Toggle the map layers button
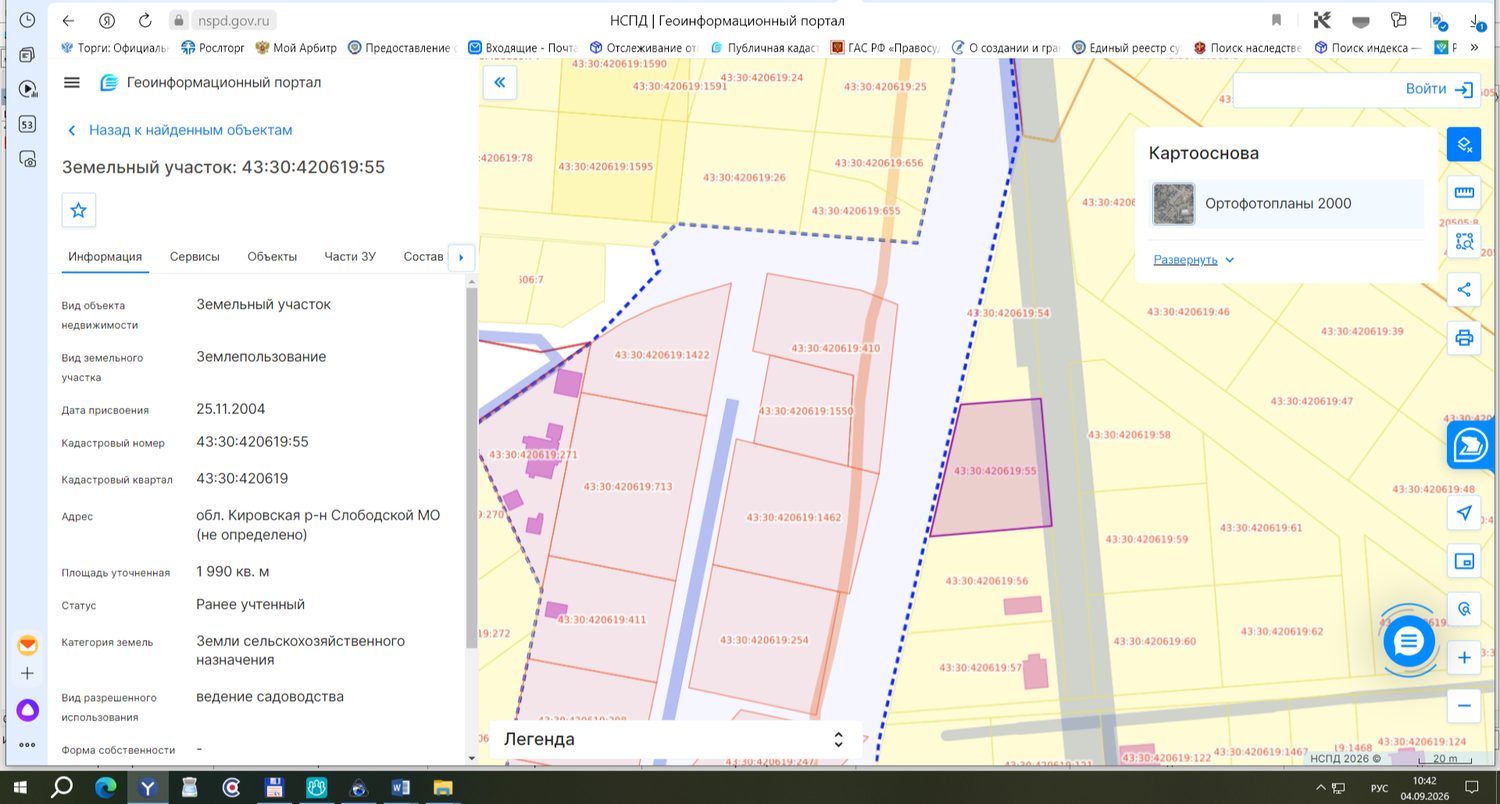Viewport: 1500px width, 804px height. point(1464,144)
